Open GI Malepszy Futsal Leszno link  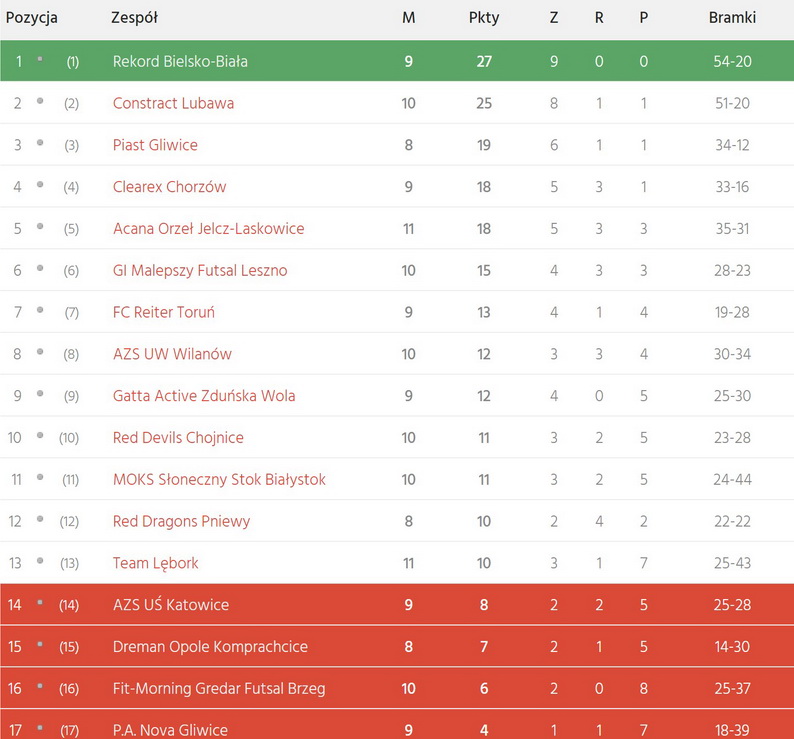tap(200, 270)
